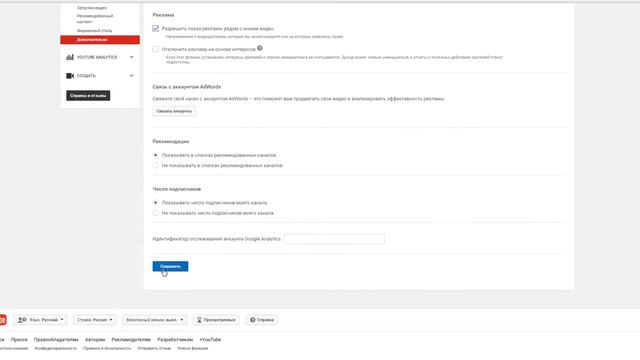Open the Новые функции footer link

tap(193, 348)
